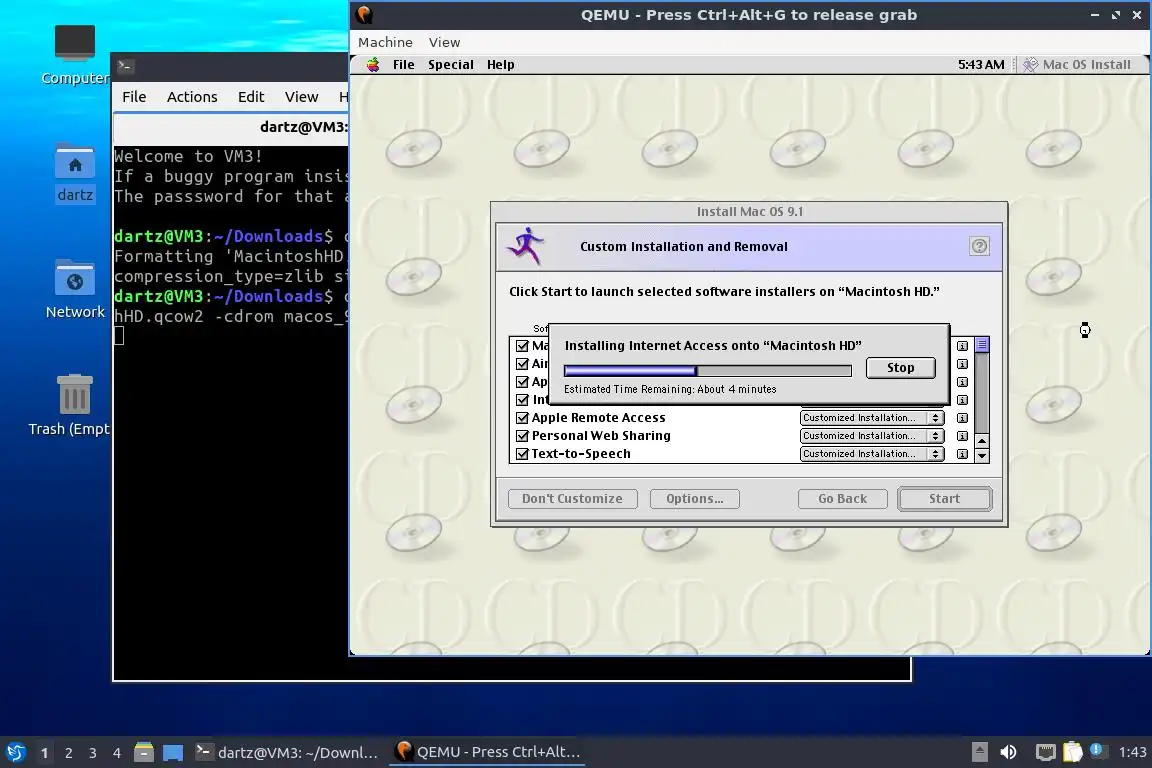
Task: Show info for the Personal Web Sharing row
Action: pos(962,436)
